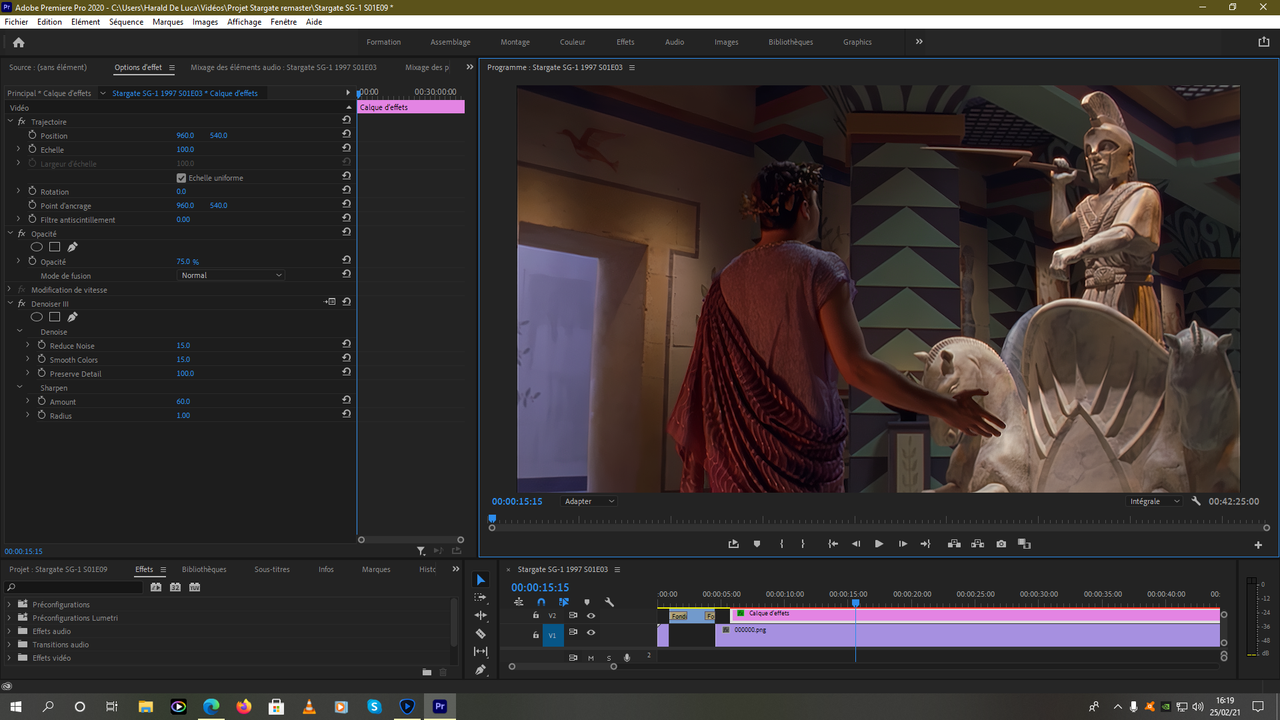Toggle animation stopwatch for Rotation
1280x720 pixels.
32,191
